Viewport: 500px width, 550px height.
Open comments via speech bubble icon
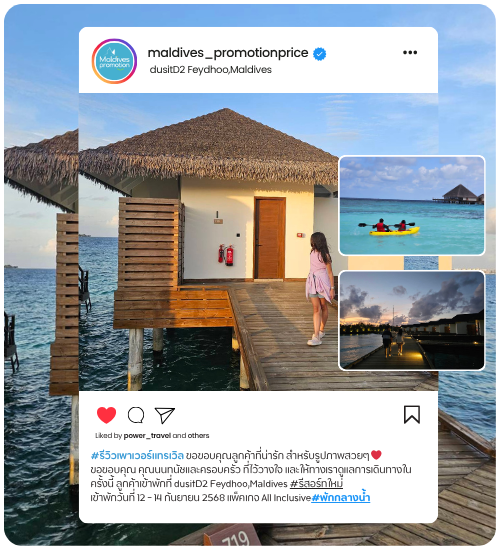point(136,415)
